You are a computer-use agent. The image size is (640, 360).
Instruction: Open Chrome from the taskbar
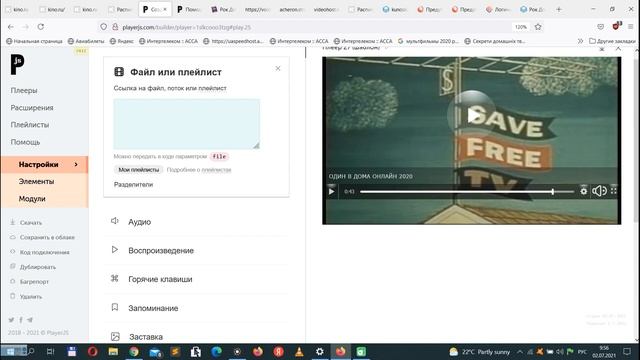134,351
